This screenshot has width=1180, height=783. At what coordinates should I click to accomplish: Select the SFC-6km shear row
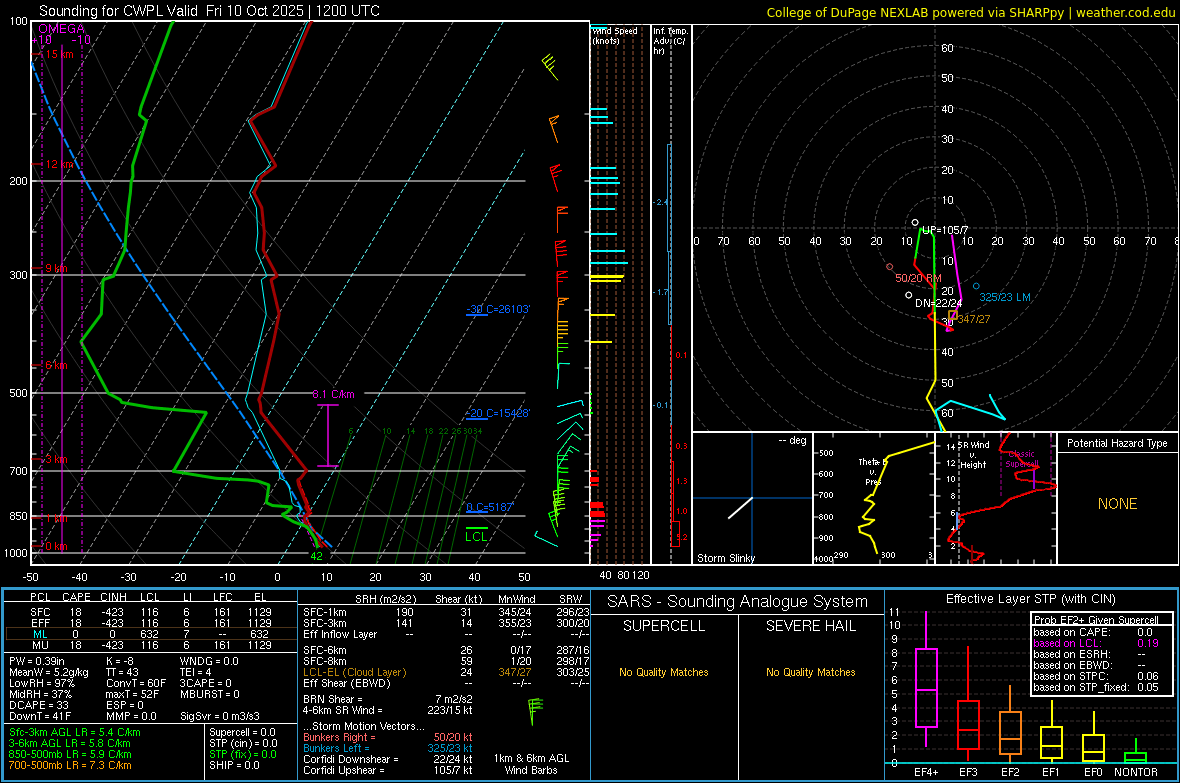pyautogui.click(x=446, y=650)
